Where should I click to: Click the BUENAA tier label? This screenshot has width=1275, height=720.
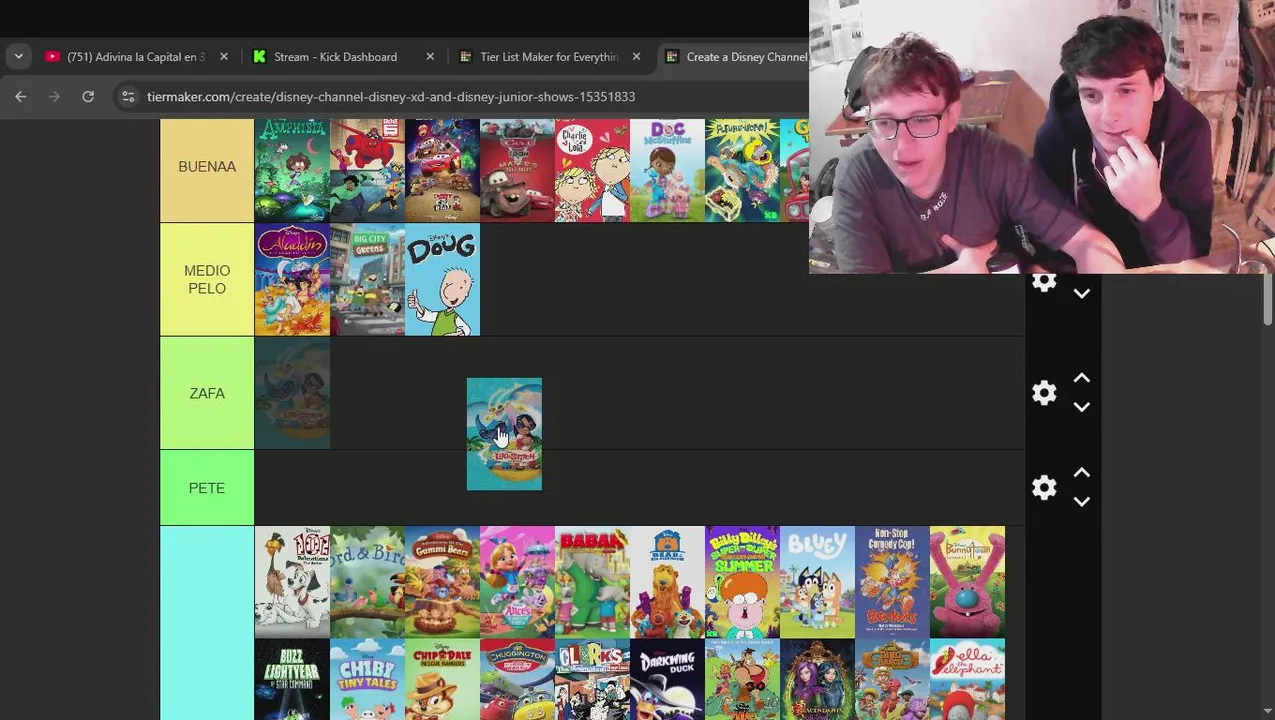point(207,167)
